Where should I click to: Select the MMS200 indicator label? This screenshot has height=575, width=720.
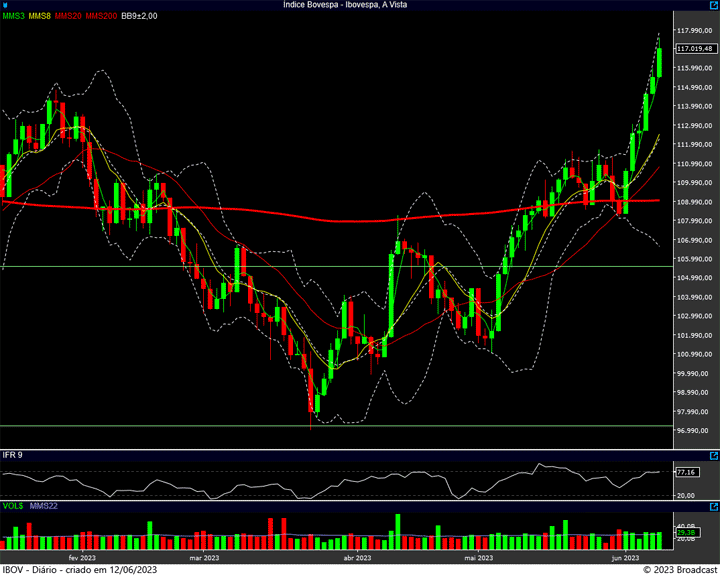(x=100, y=16)
